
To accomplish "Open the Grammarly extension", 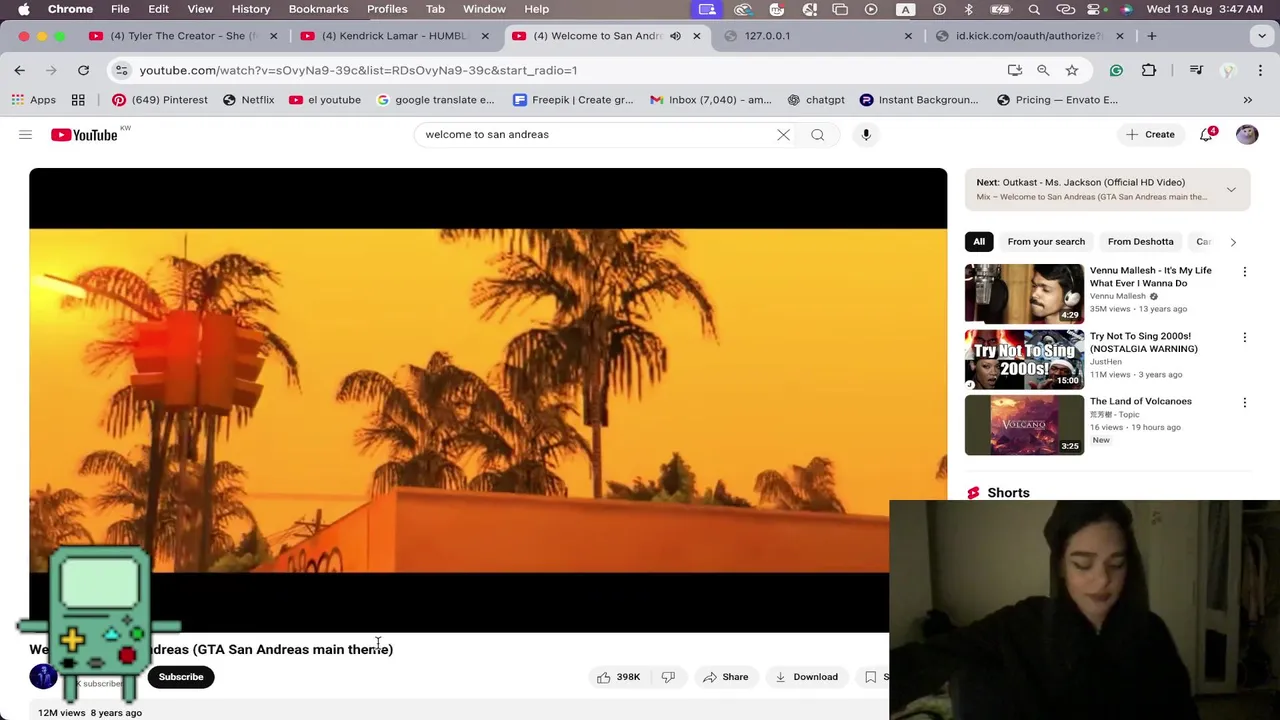I will pos(1116,70).
